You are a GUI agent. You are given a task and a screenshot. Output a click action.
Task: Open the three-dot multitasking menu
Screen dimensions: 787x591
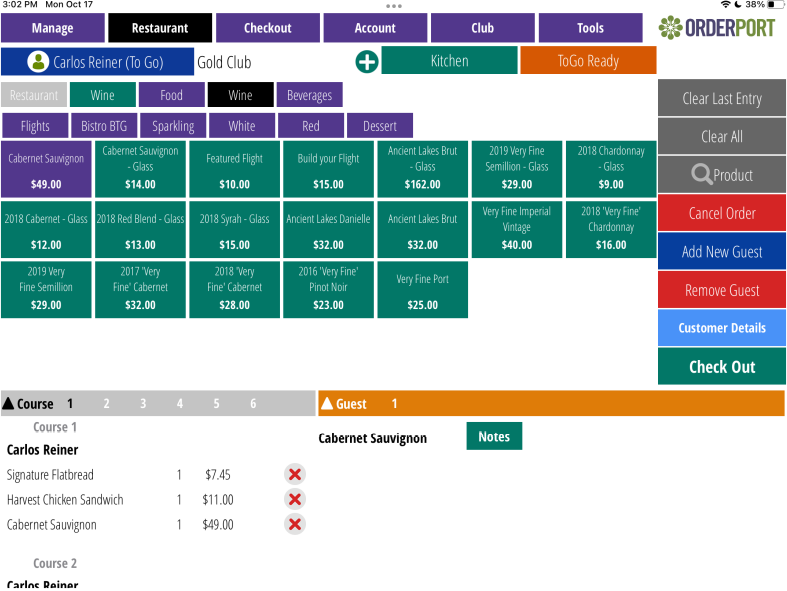tap(394, 6)
